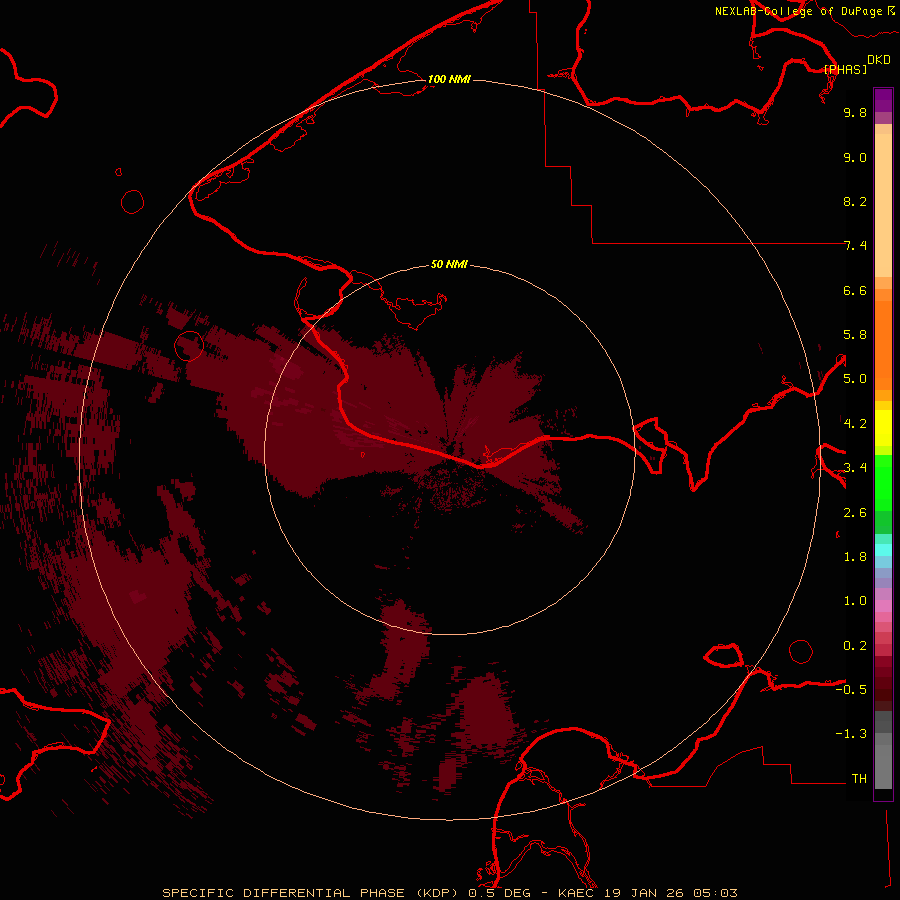Screen dimensions: 900x900
Task: Click the 100 NMI range ring label
Action: (x=449, y=79)
